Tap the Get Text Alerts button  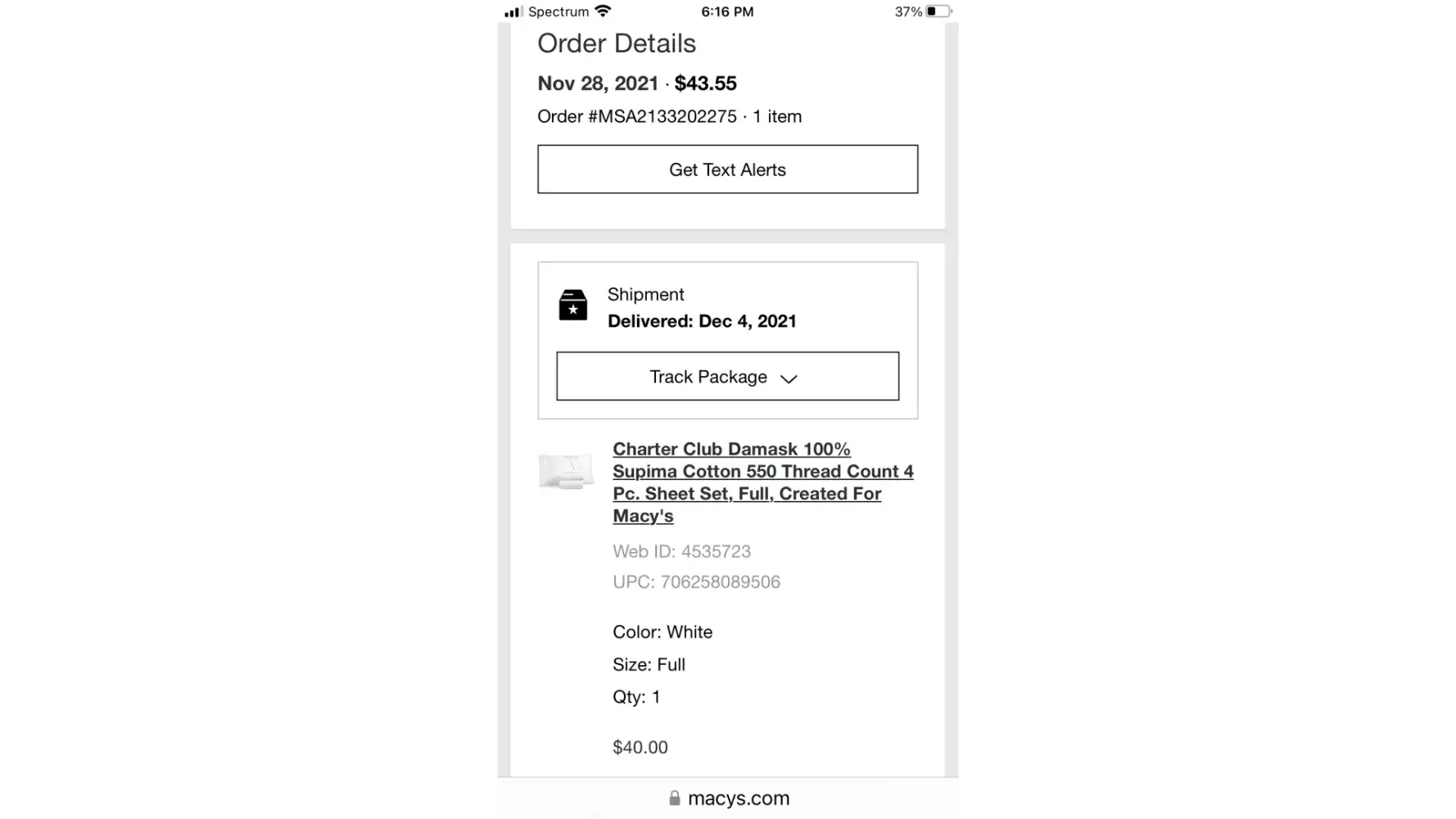click(727, 170)
